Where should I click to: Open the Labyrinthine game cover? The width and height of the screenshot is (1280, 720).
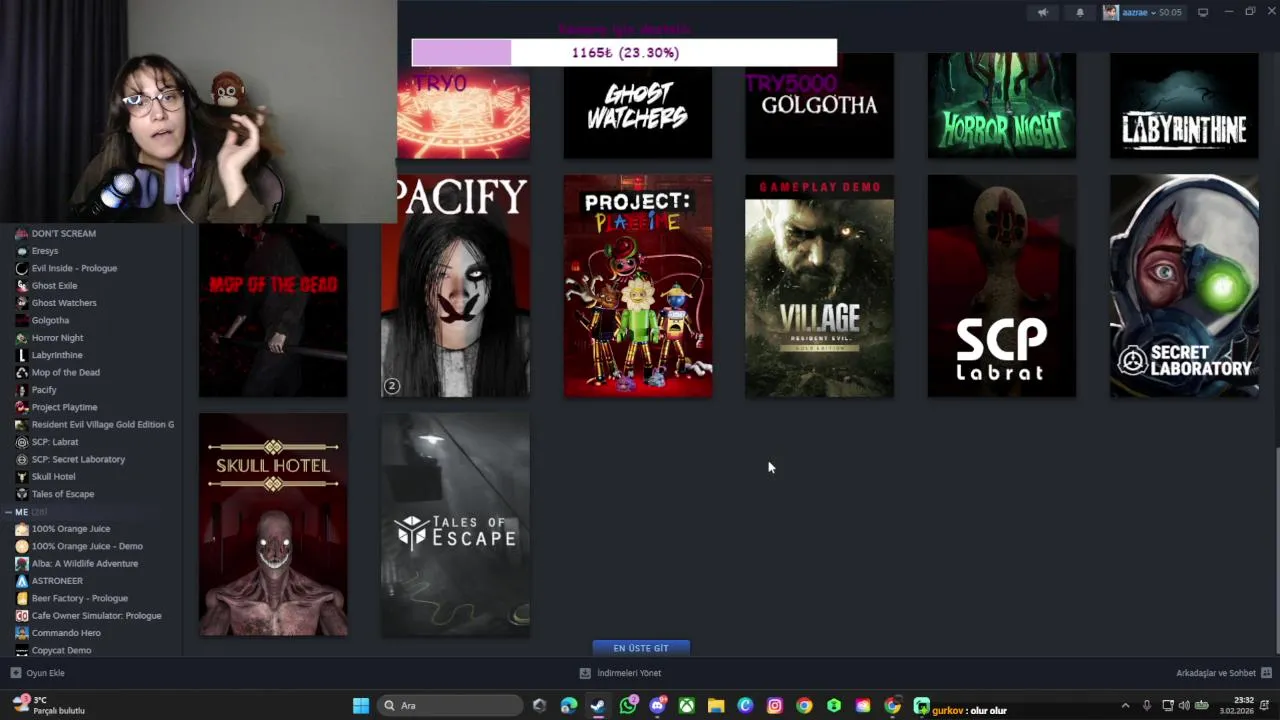1184,106
